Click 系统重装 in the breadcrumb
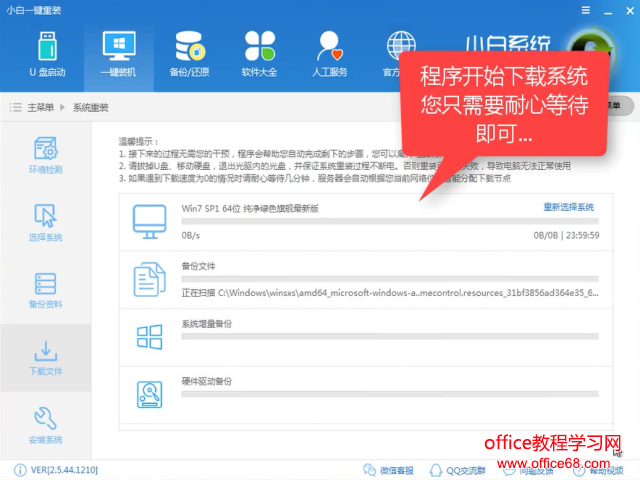This screenshot has width=640, height=480. tap(91, 108)
